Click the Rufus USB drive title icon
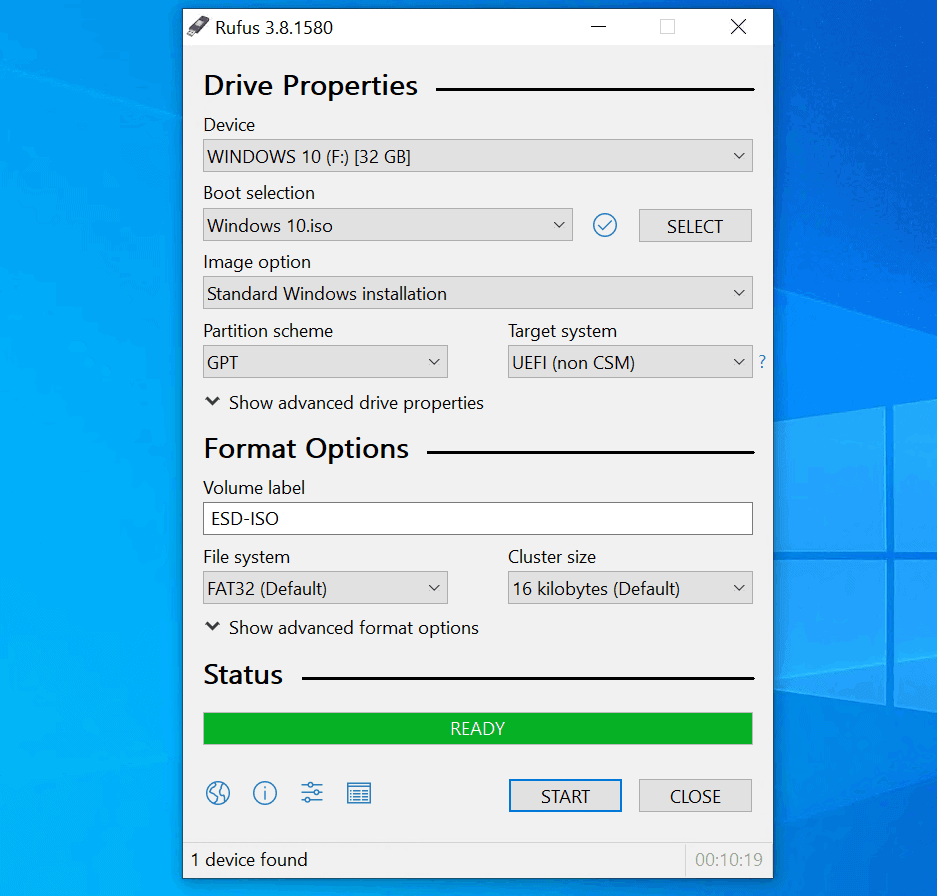This screenshot has height=896, width=937. click(198, 27)
